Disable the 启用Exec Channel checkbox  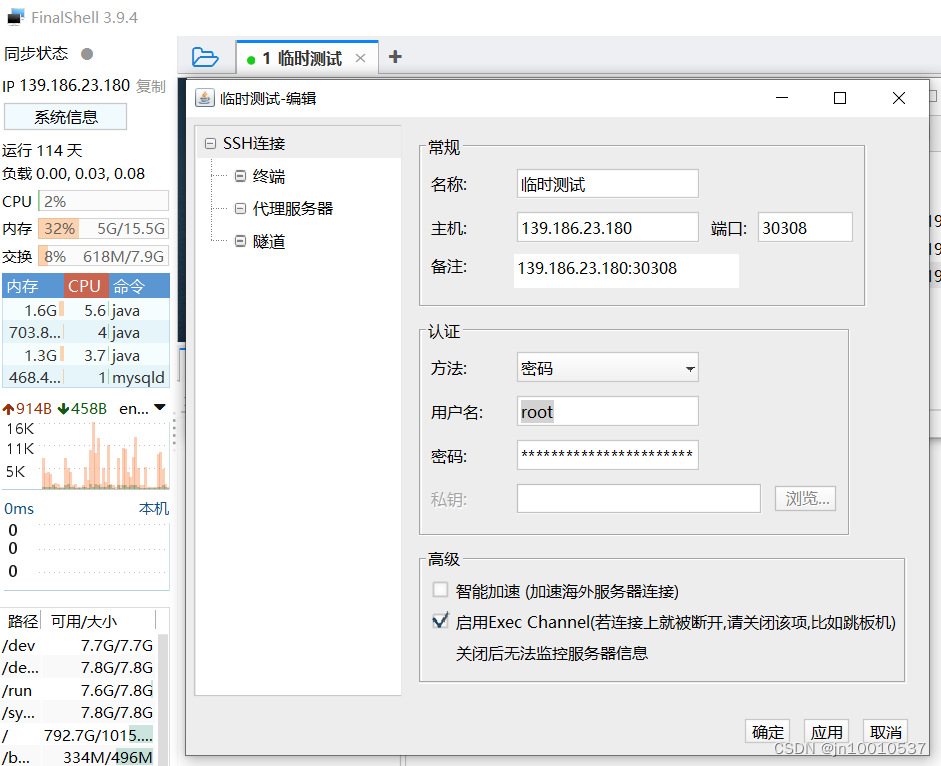click(440, 621)
